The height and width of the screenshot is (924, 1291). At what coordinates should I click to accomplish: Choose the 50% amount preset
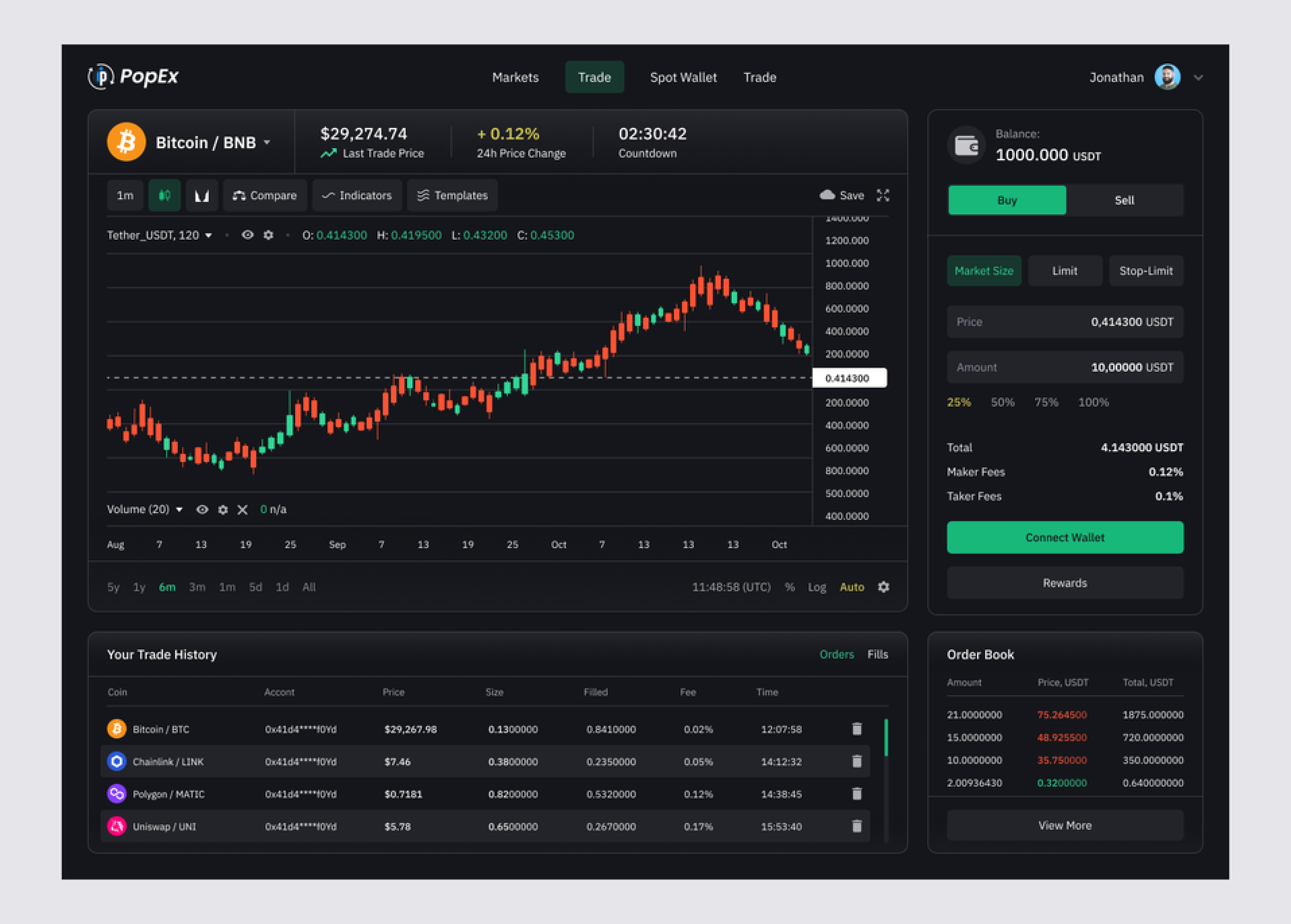click(x=1003, y=402)
